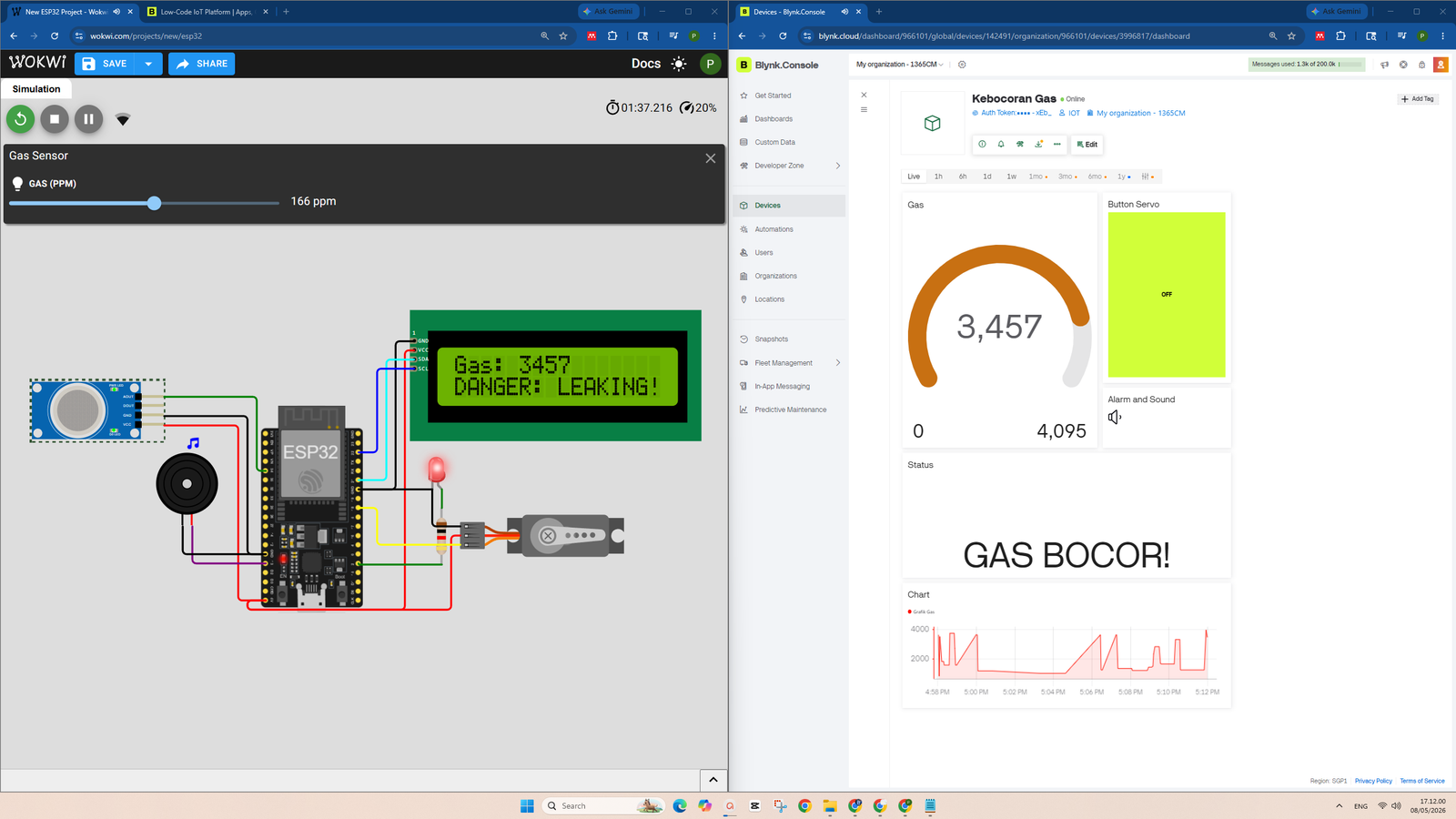Close the Gas Sensor panel
The height and width of the screenshot is (819, 1456).
point(711,157)
